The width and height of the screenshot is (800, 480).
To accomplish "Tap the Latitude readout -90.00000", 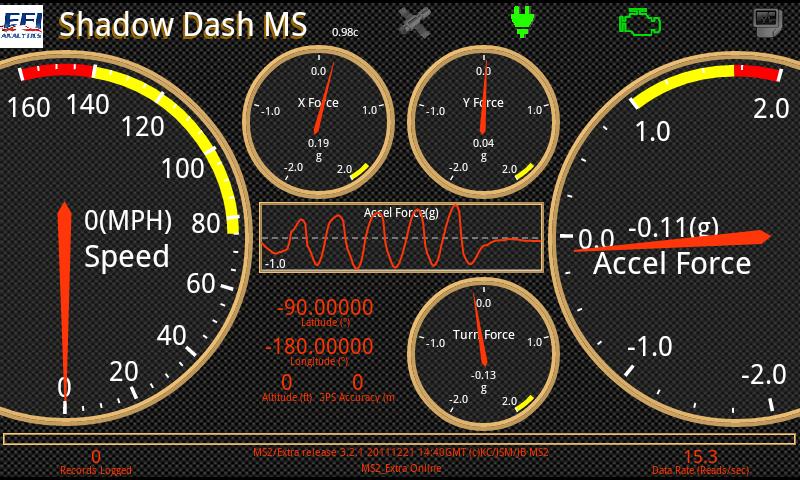I will tap(325, 308).
